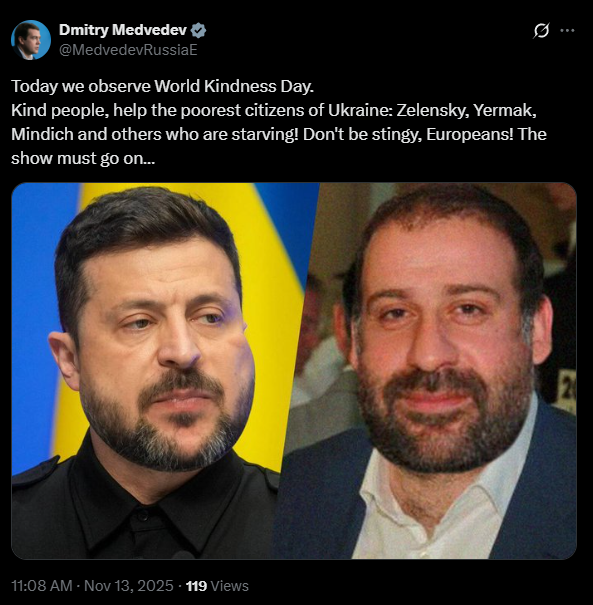The height and width of the screenshot is (605, 593).
Task: Open the three-dot more options menu
Action: (x=567, y=30)
